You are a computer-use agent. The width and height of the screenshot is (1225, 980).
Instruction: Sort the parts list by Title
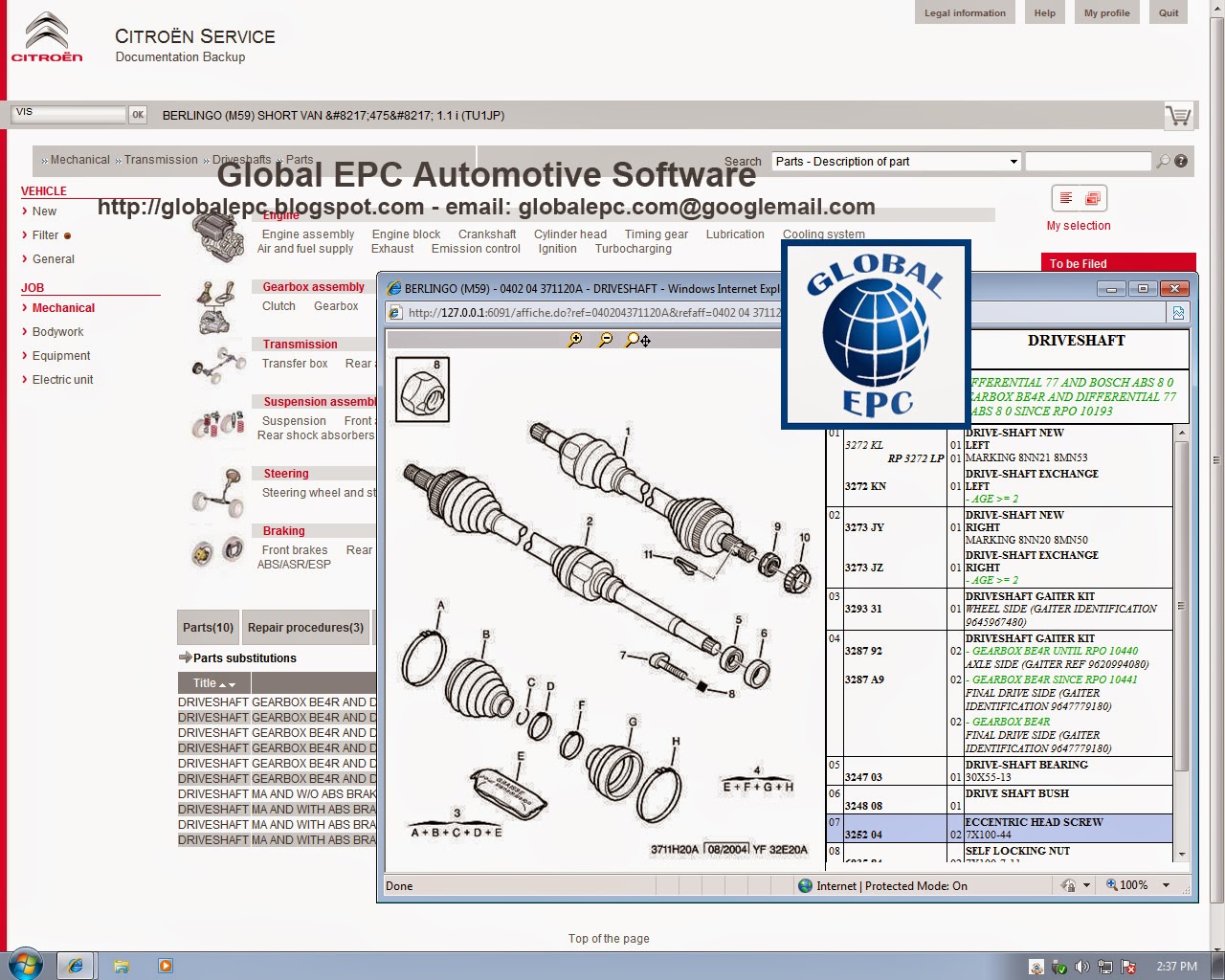pyautogui.click(x=213, y=683)
